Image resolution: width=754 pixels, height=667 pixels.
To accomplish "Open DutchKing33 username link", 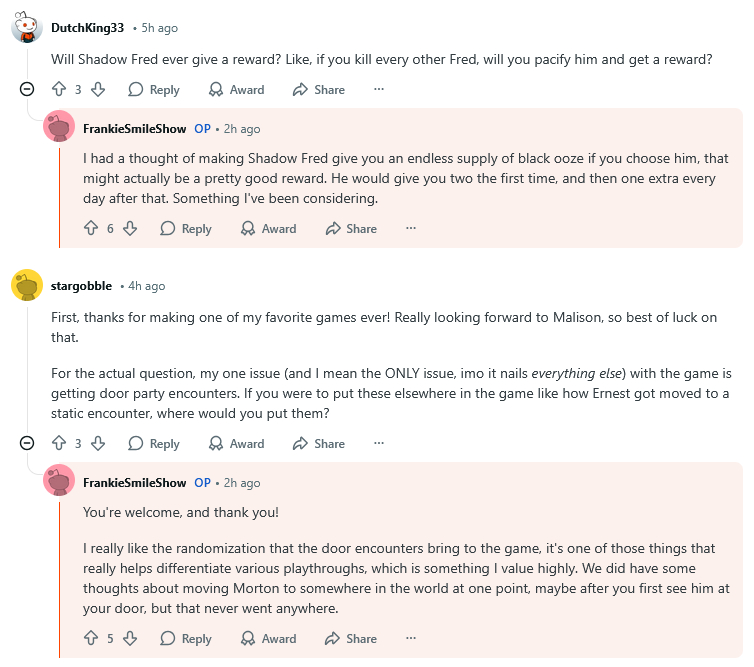I will coord(88,28).
